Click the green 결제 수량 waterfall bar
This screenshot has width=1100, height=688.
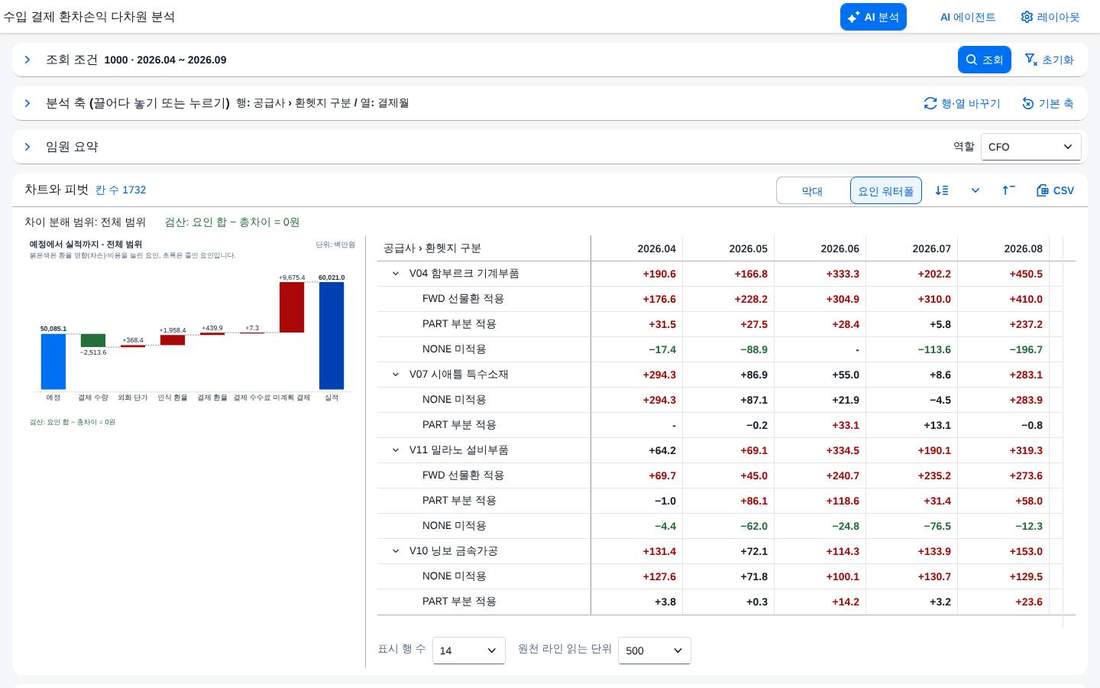tap(93, 340)
